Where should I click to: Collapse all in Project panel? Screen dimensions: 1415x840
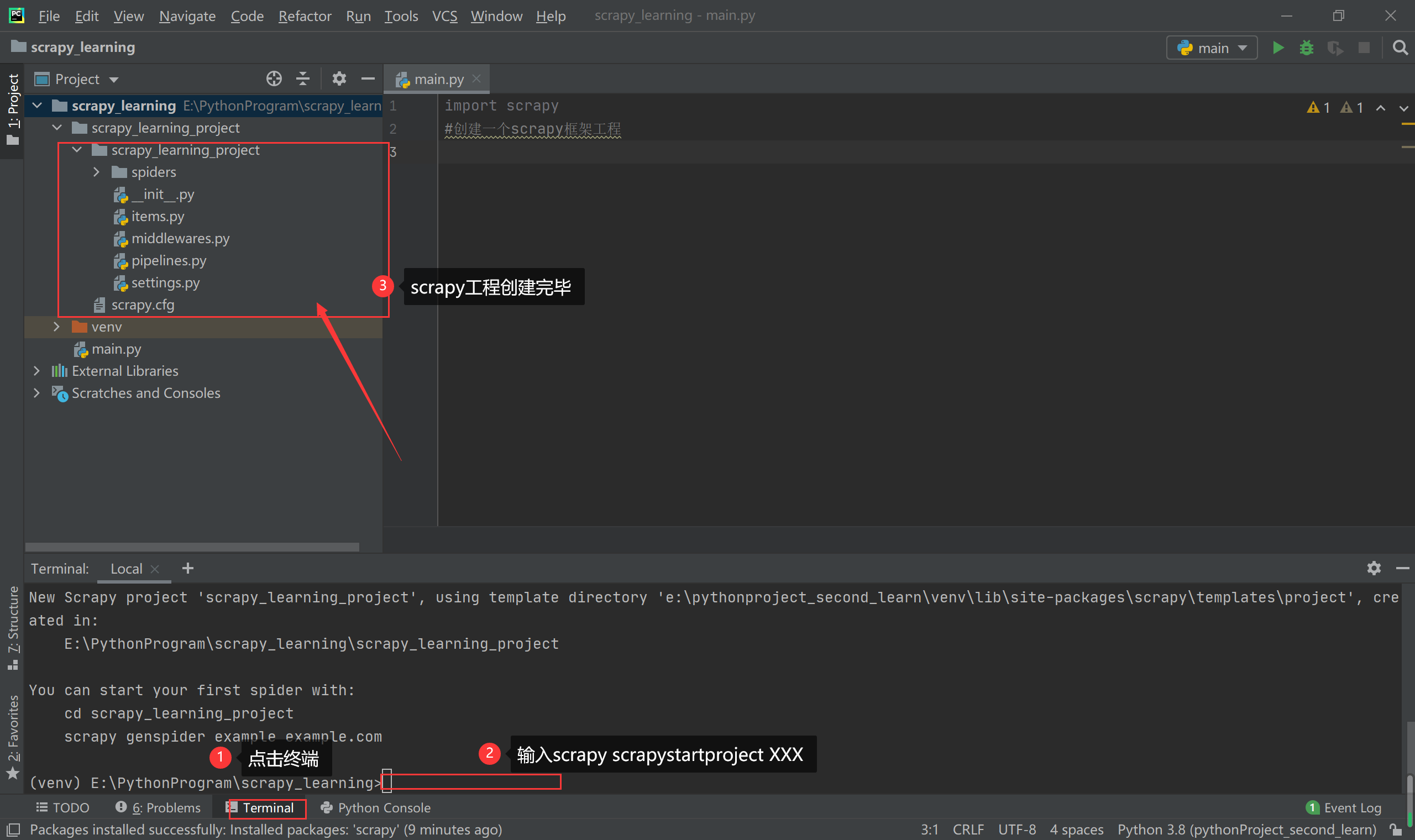click(303, 78)
